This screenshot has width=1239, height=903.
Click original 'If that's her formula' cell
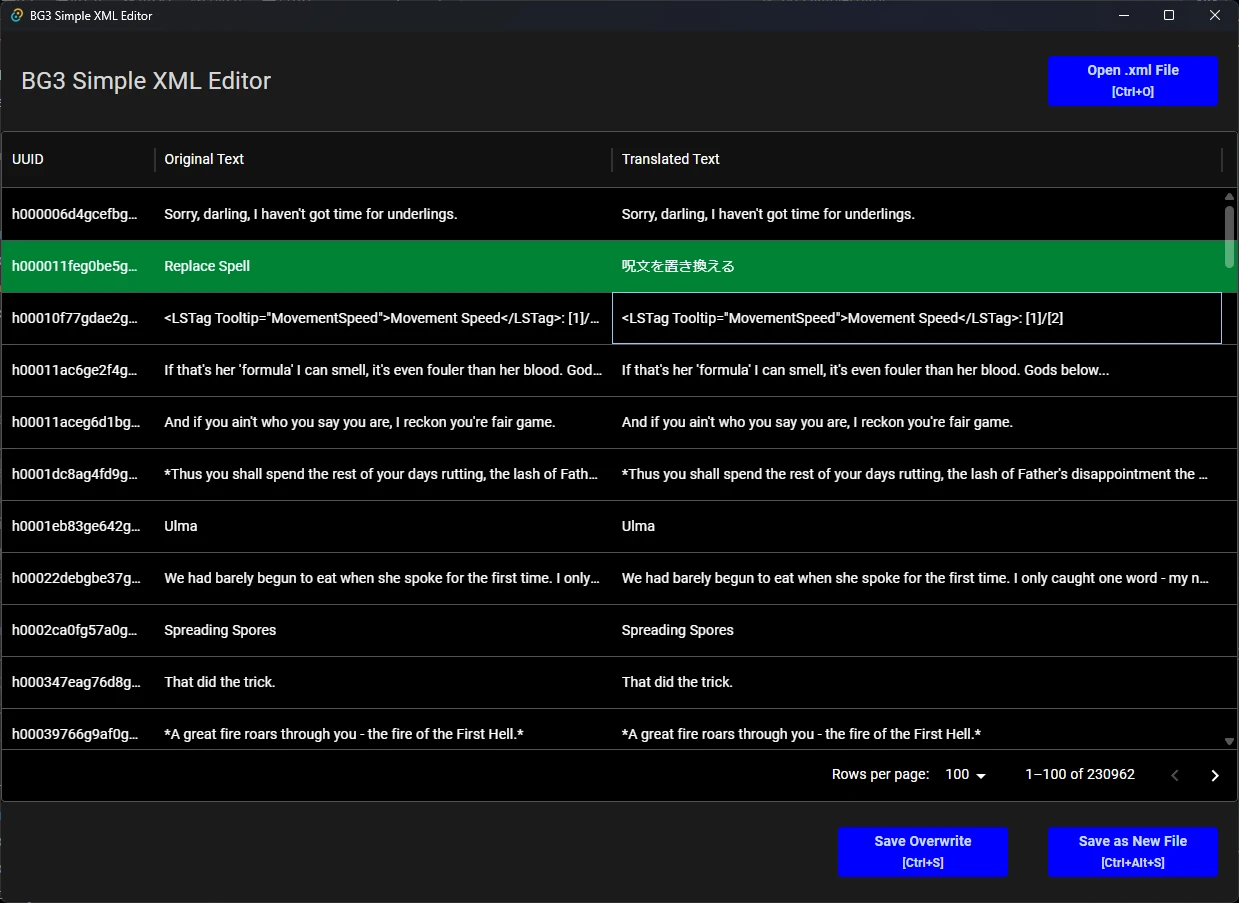pyautogui.click(x=383, y=370)
